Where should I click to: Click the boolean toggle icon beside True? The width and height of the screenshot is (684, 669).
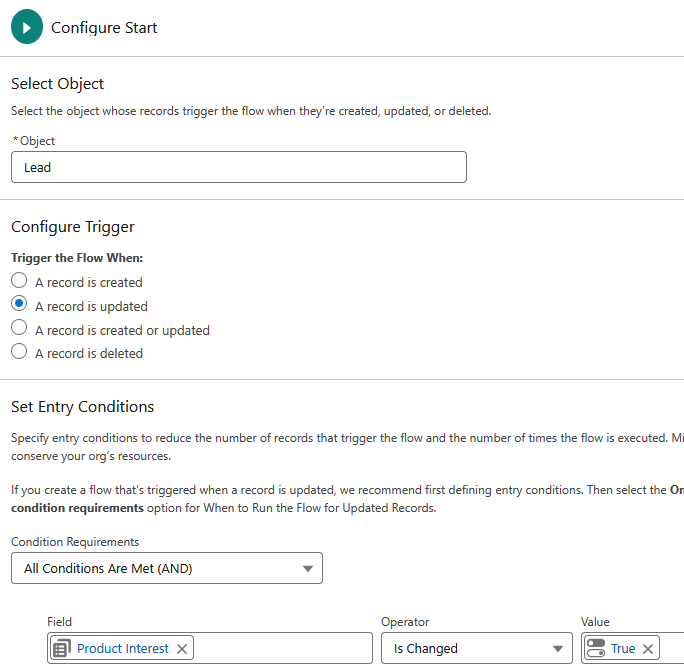[x=595, y=648]
